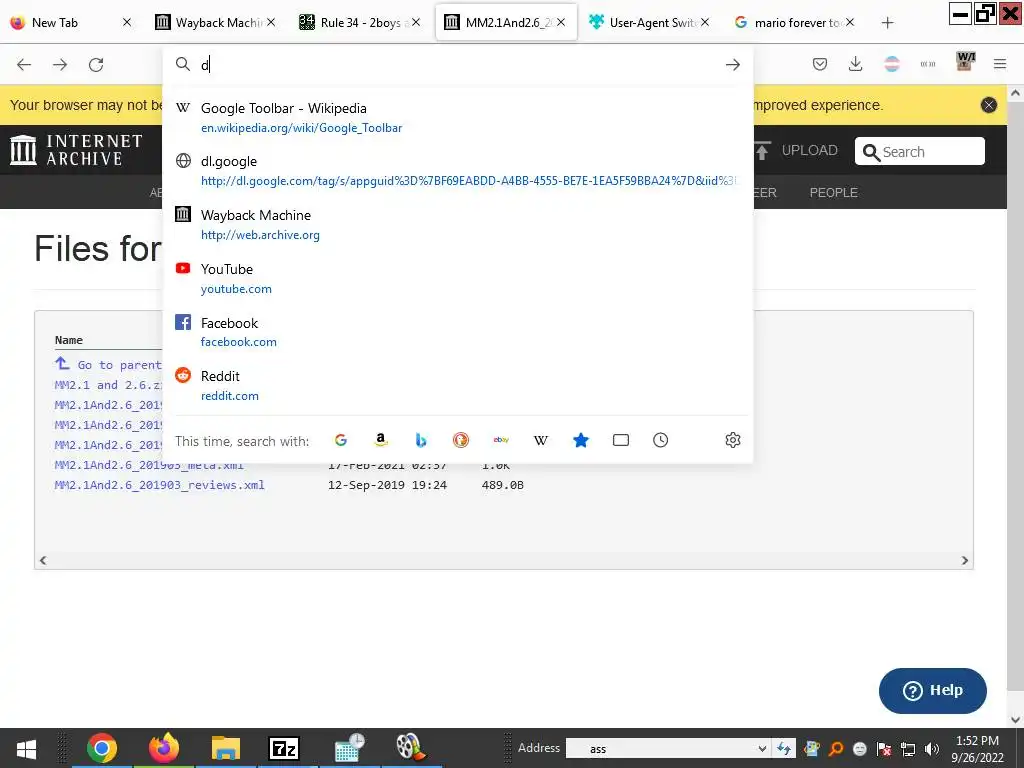The height and width of the screenshot is (768, 1024).
Task: Open the Go to parent directory link
Action: (108, 364)
